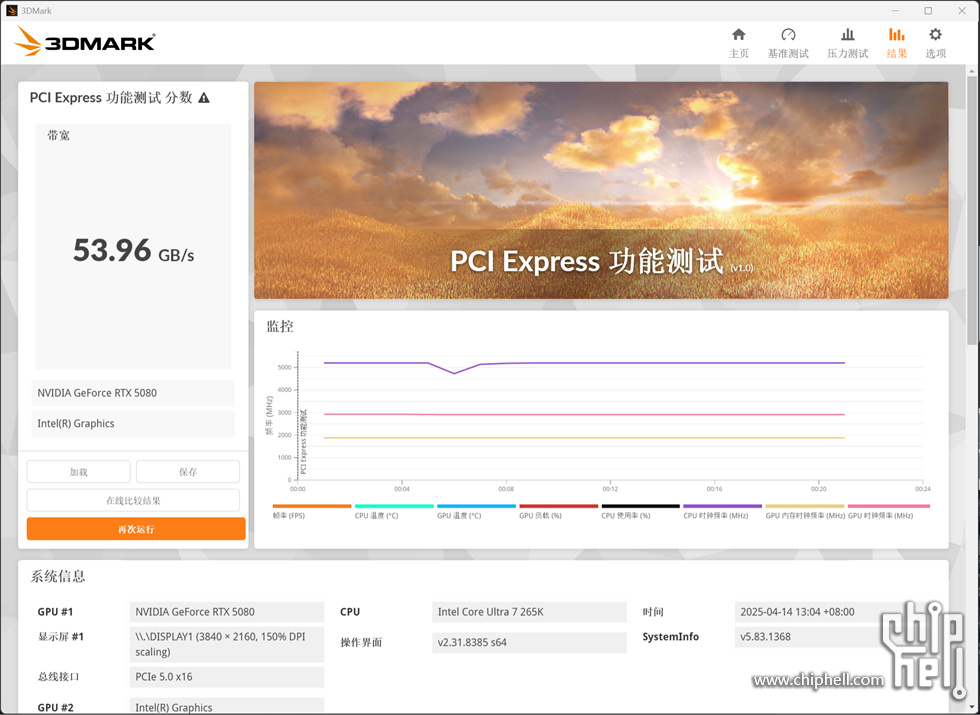Click the DISPLAY1 3840 × 2160 value
980x715 pixels.
(x=226, y=644)
